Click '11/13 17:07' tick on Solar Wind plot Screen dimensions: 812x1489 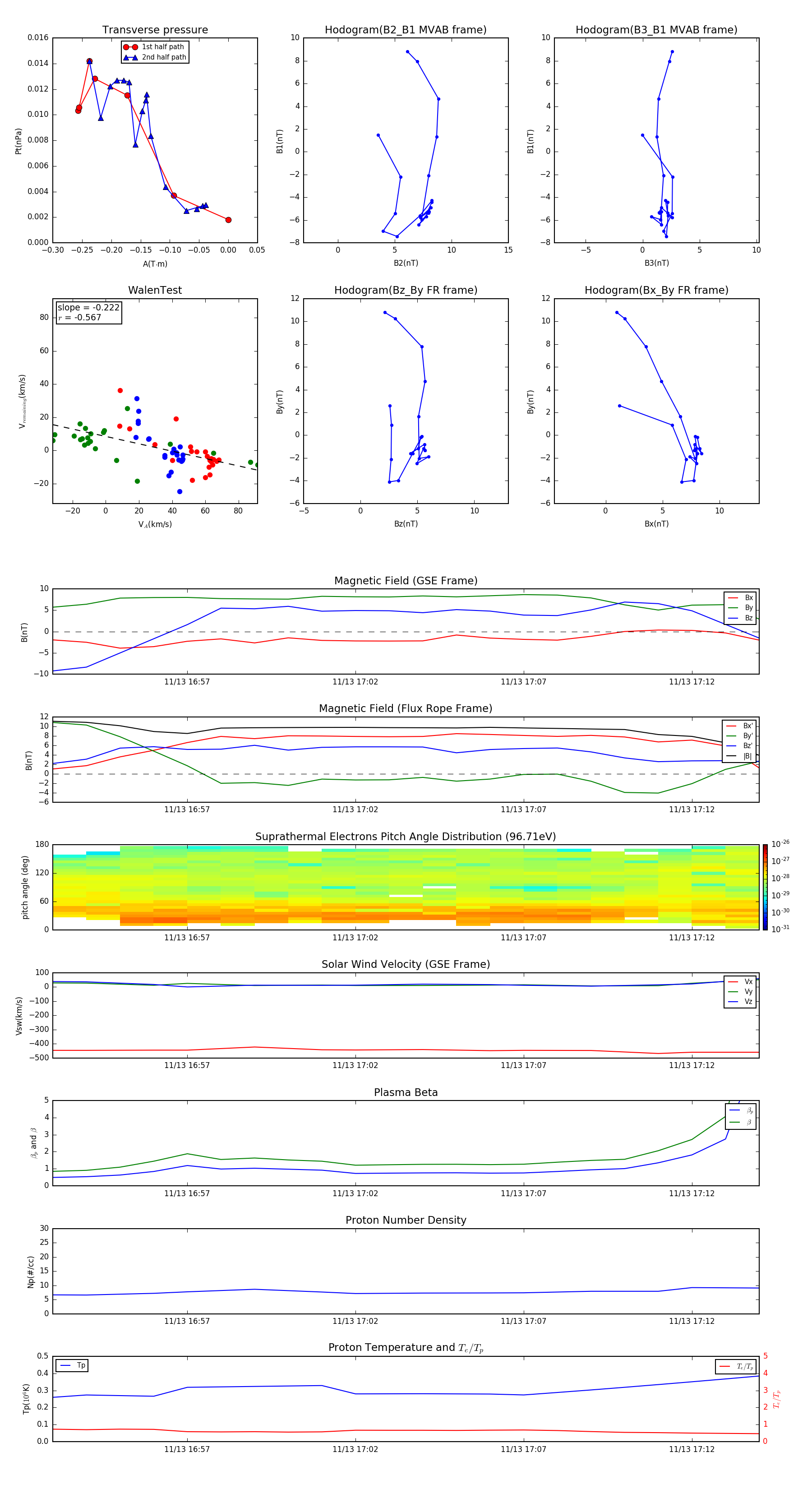click(x=523, y=1065)
